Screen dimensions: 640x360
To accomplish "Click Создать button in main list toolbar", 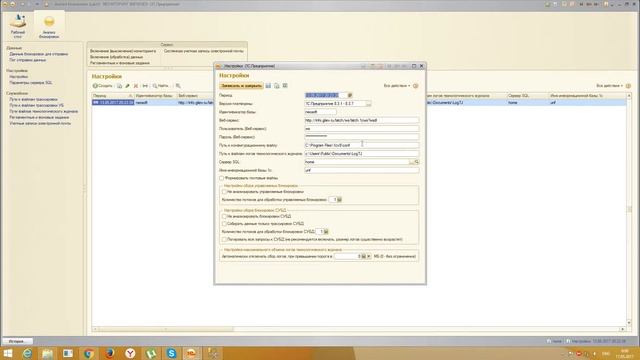I will coord(102,86).
